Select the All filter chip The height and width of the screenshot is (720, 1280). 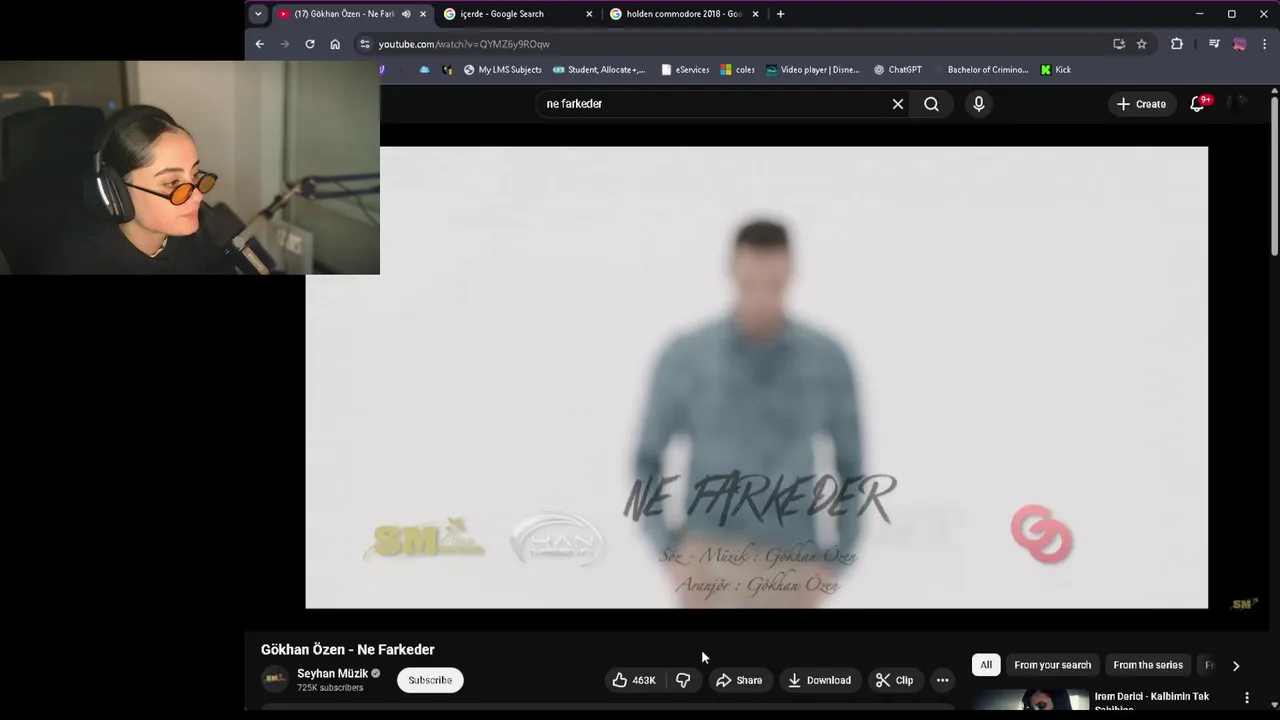pyautogui.click(x=986, y=665)
